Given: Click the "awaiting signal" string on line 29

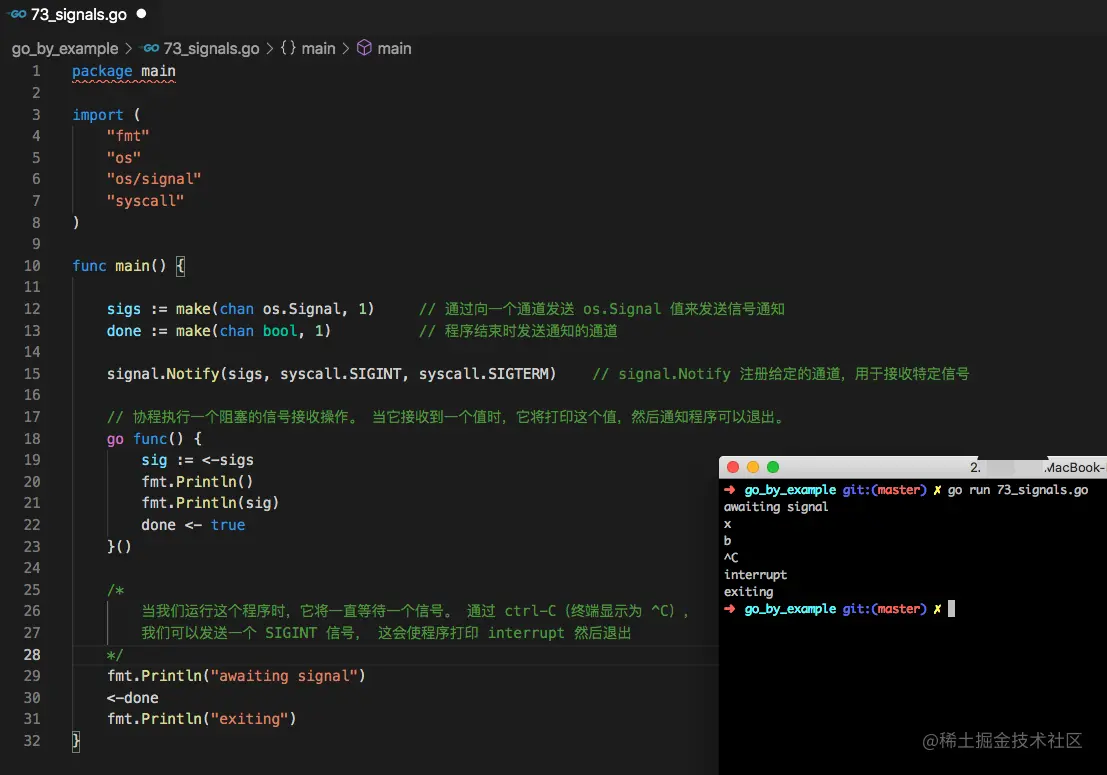Looking at the screenshot, I should [x=284, y=676].
